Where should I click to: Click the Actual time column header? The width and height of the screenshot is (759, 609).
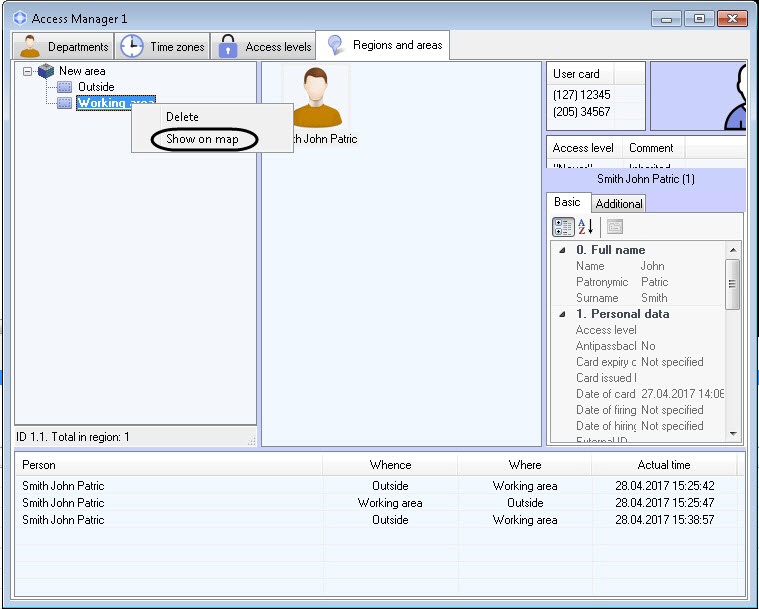pyautogui.click(x=664, y=465)
